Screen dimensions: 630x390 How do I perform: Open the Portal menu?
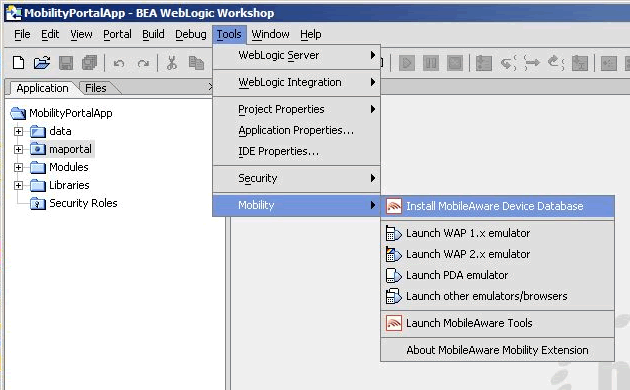(x=117, y=35)
